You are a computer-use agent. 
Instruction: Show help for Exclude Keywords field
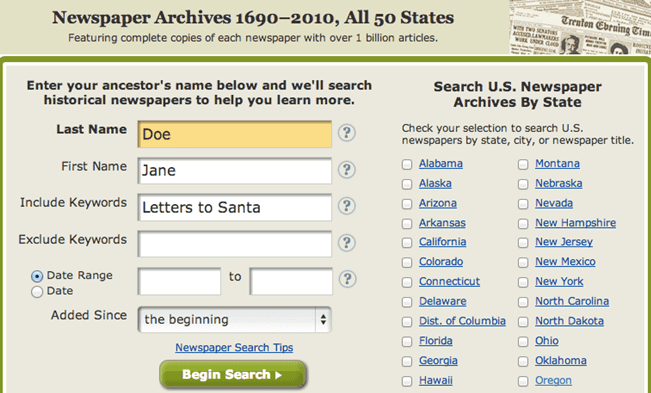click(x=347, y=242)
